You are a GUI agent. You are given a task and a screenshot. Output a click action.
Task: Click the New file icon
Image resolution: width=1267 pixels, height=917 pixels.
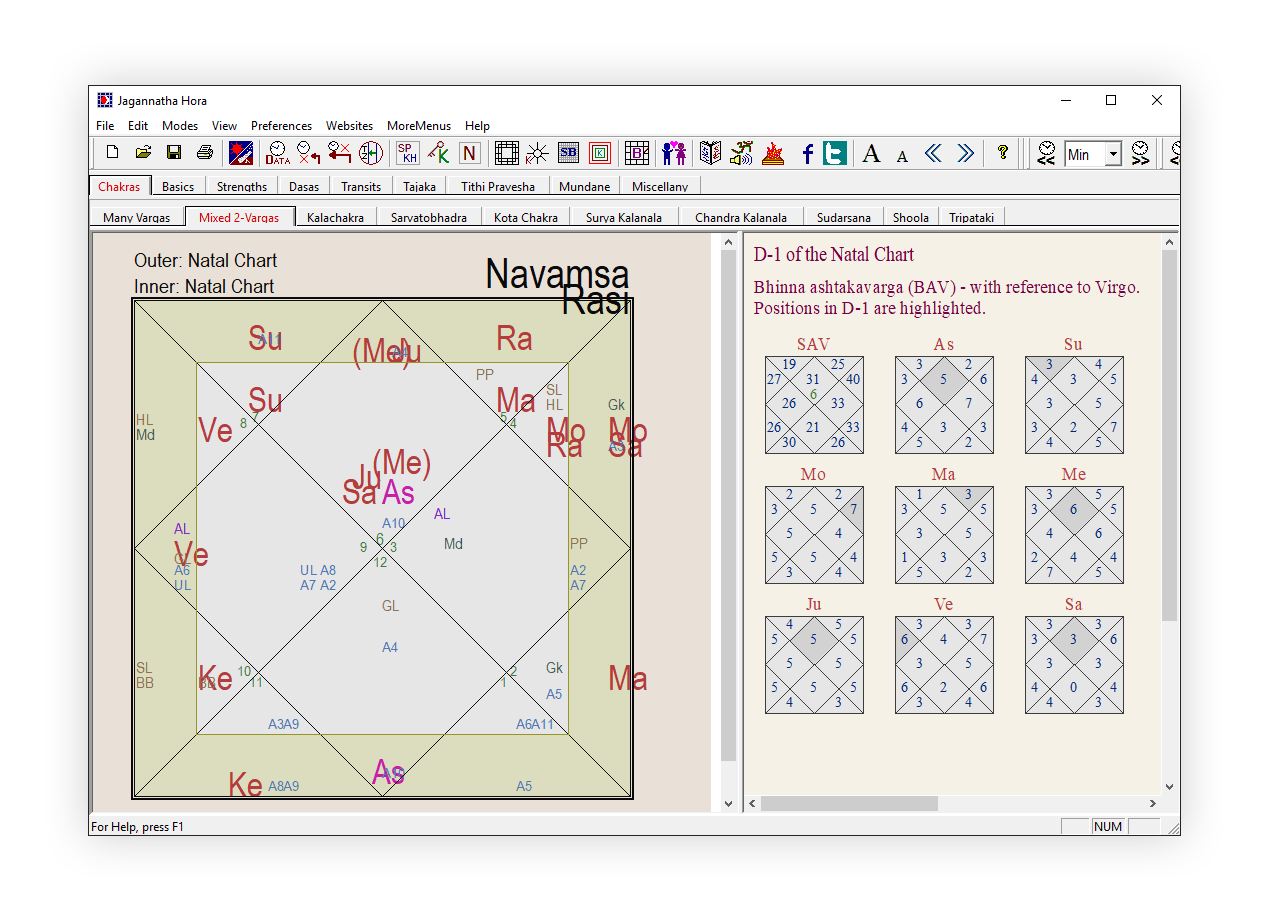(112, 153)
